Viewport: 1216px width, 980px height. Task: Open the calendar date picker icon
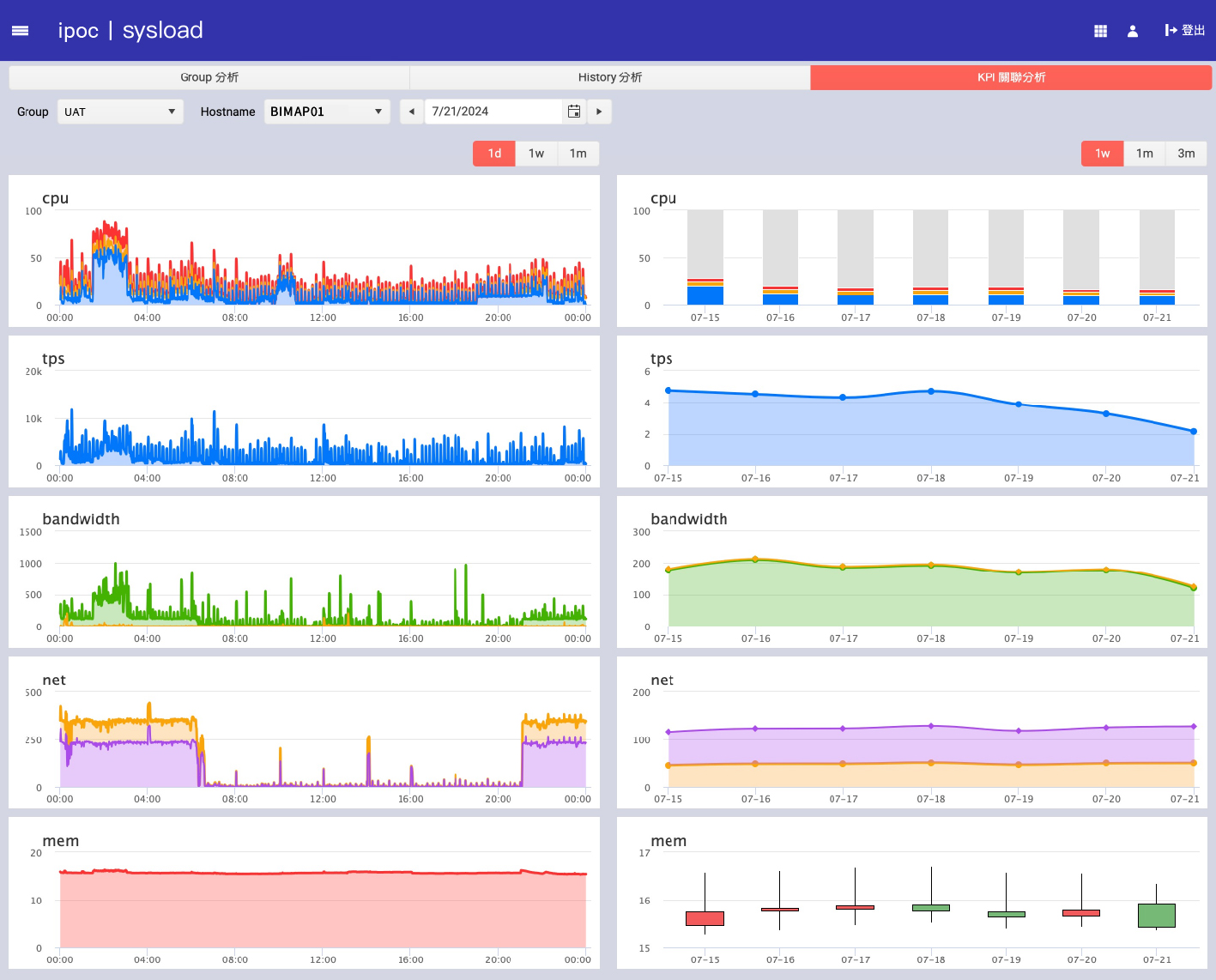574,112
